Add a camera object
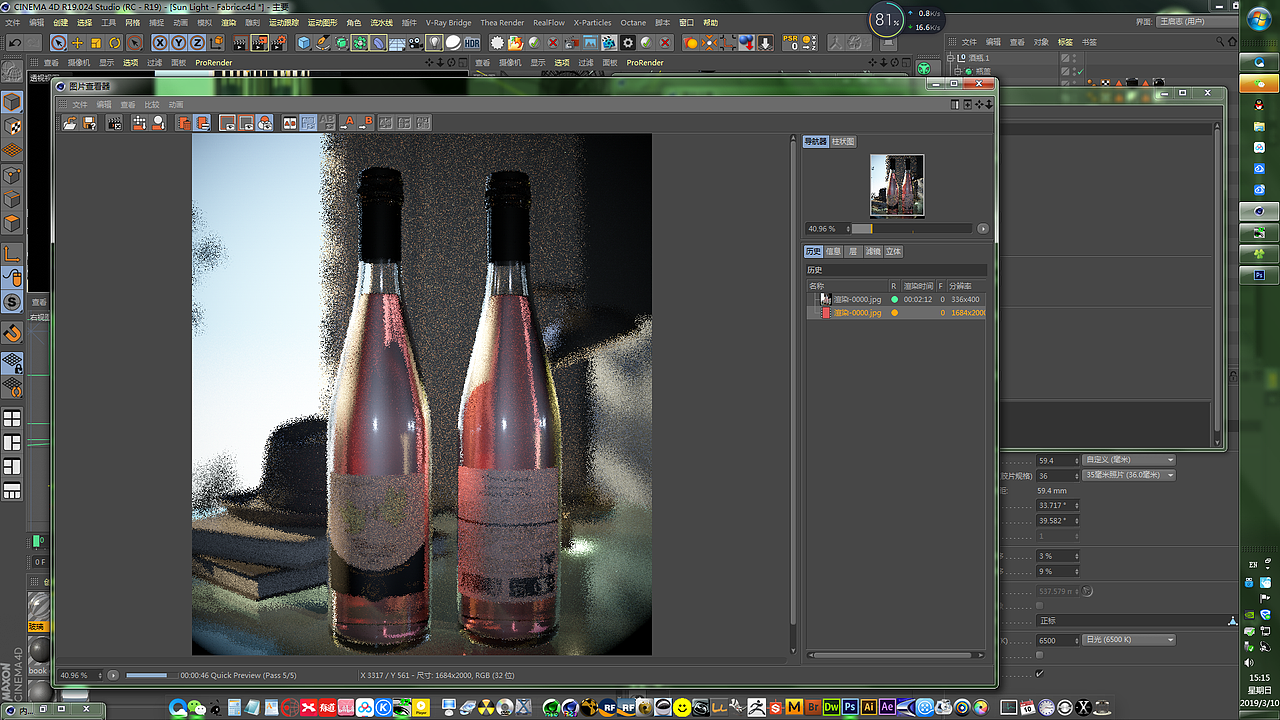 coord(416,42)
